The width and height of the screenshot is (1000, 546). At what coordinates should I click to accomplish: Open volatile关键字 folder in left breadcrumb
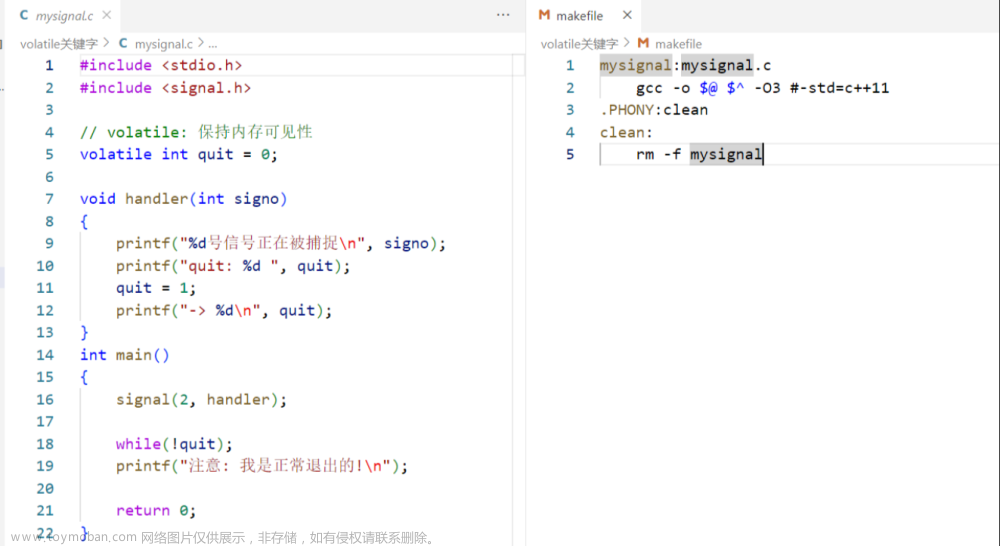pos(59,44)
